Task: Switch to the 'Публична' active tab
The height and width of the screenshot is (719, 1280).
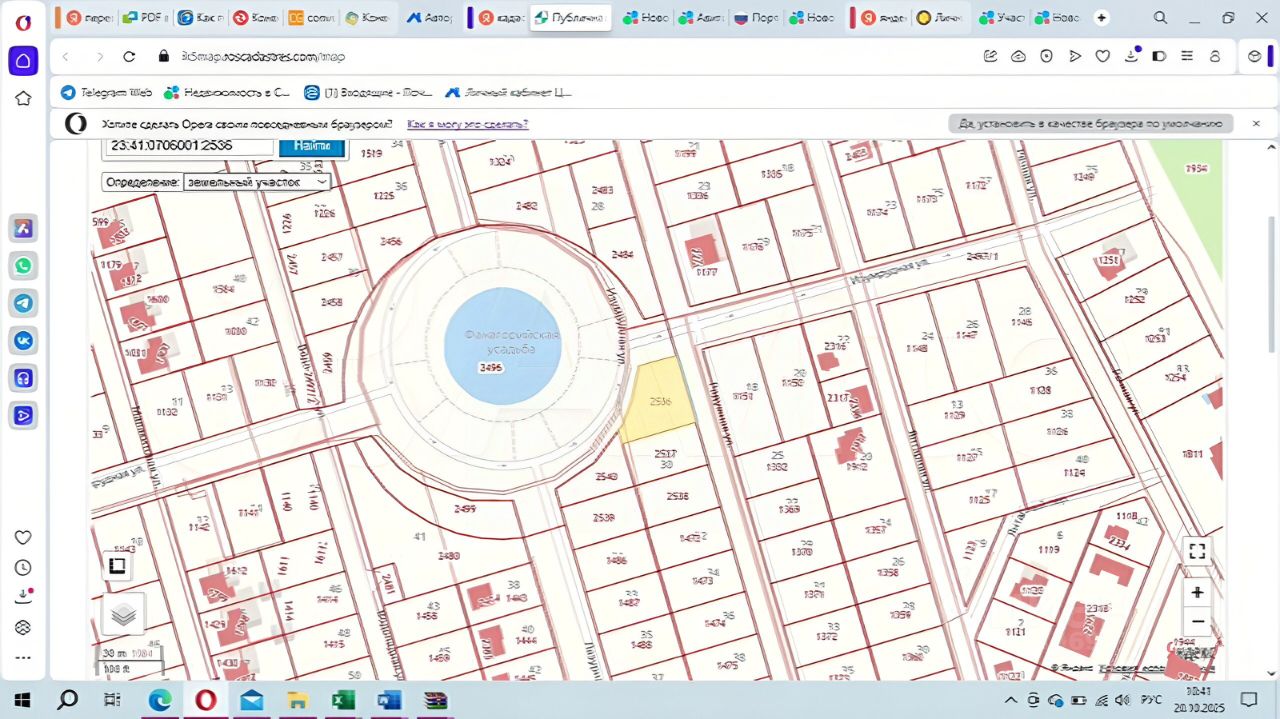Action: pyautogui.click(x=570, y=18)
